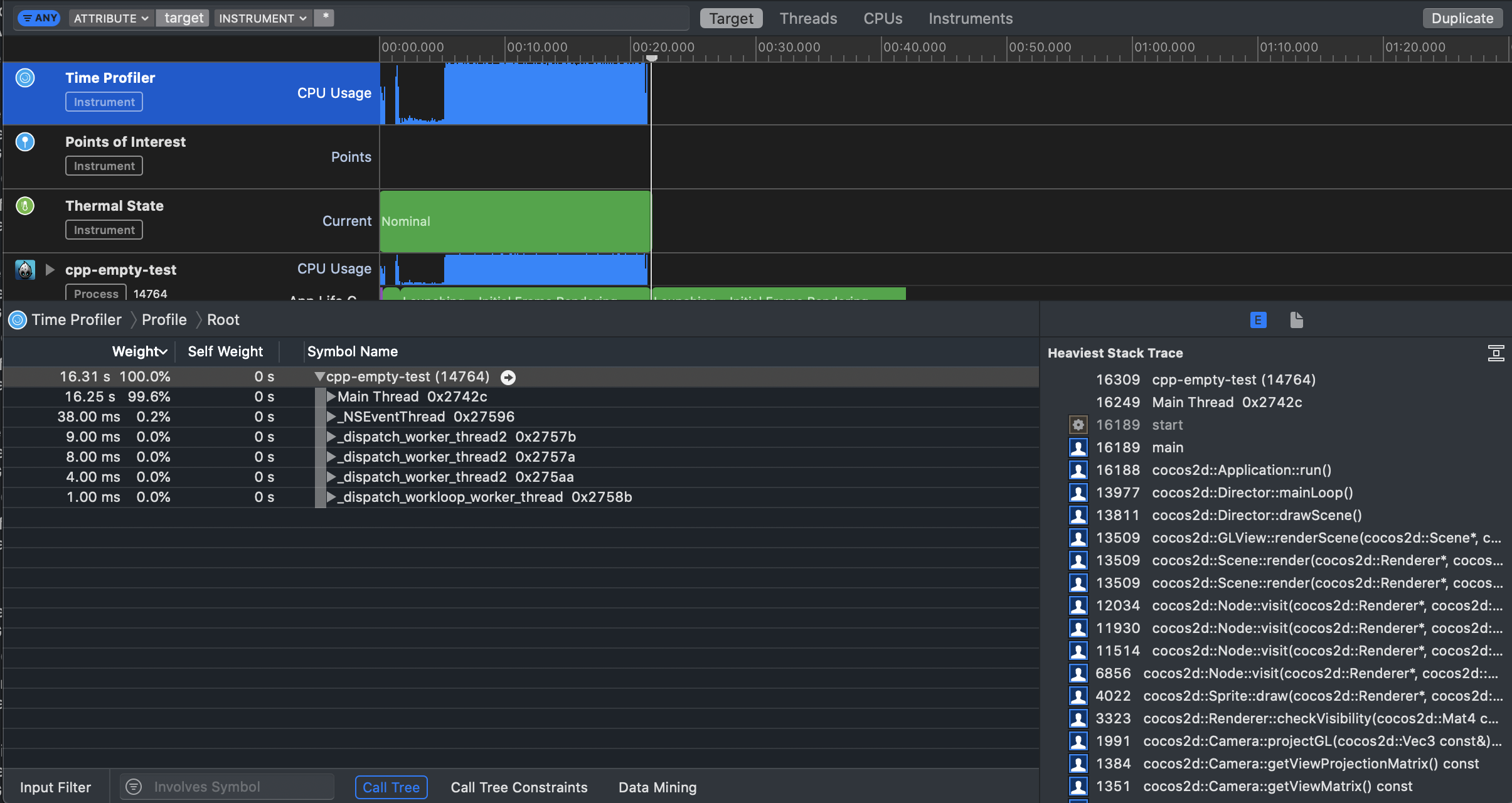Click the Thermal State instrument icon
The height and width of the screenshot is (803, 1512).
pyautogui.click(x=25, y=205)
